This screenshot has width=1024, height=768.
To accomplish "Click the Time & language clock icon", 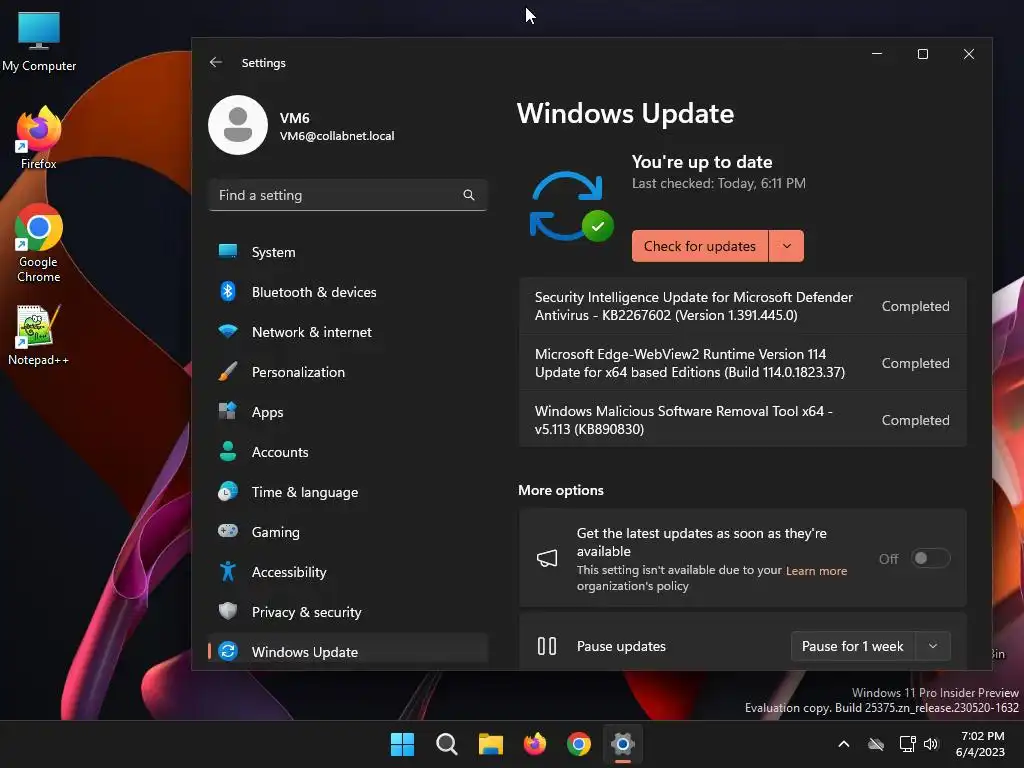I will point(228,491).
